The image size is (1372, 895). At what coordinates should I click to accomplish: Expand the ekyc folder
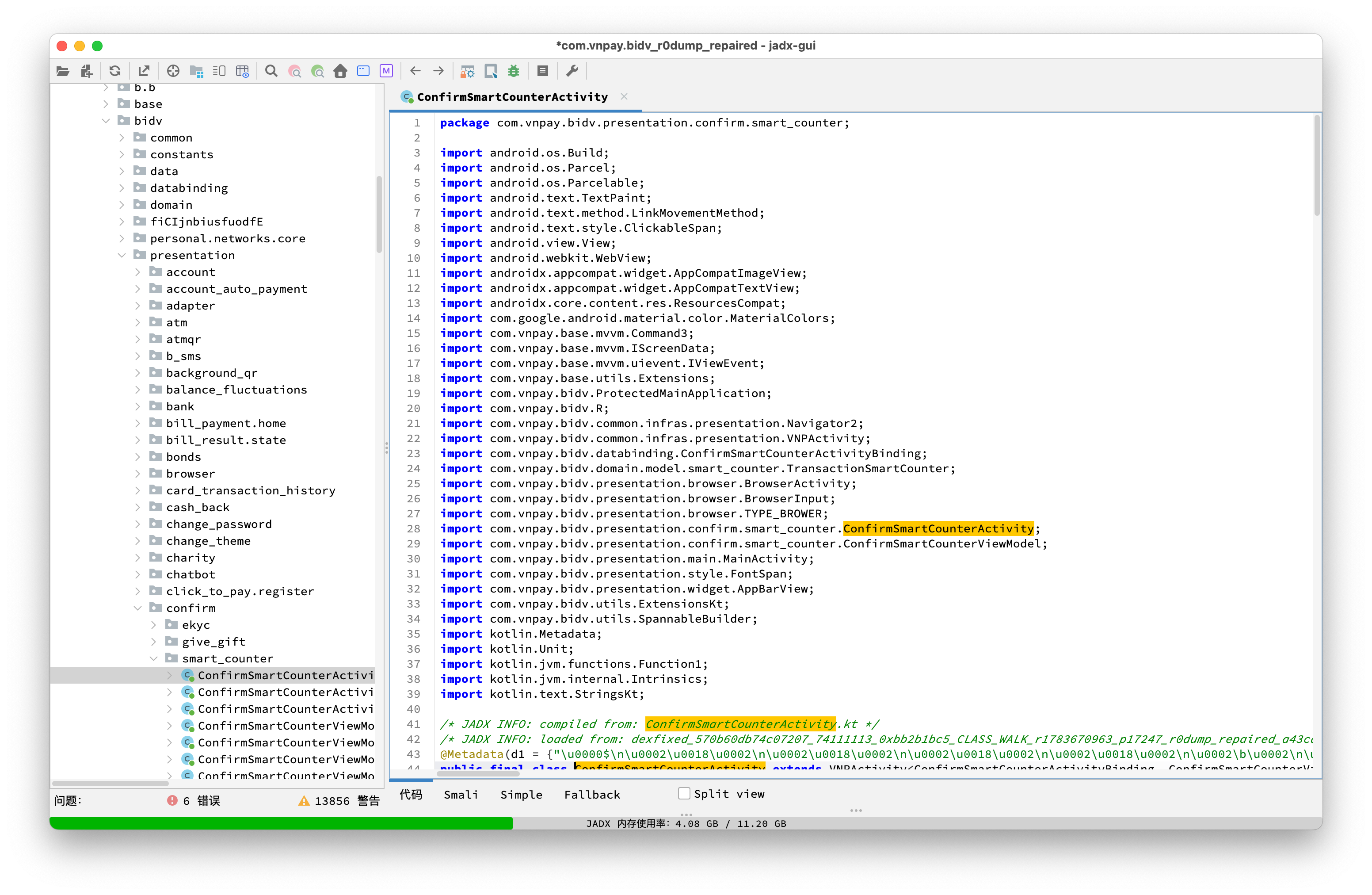click(x=154, y=624)
